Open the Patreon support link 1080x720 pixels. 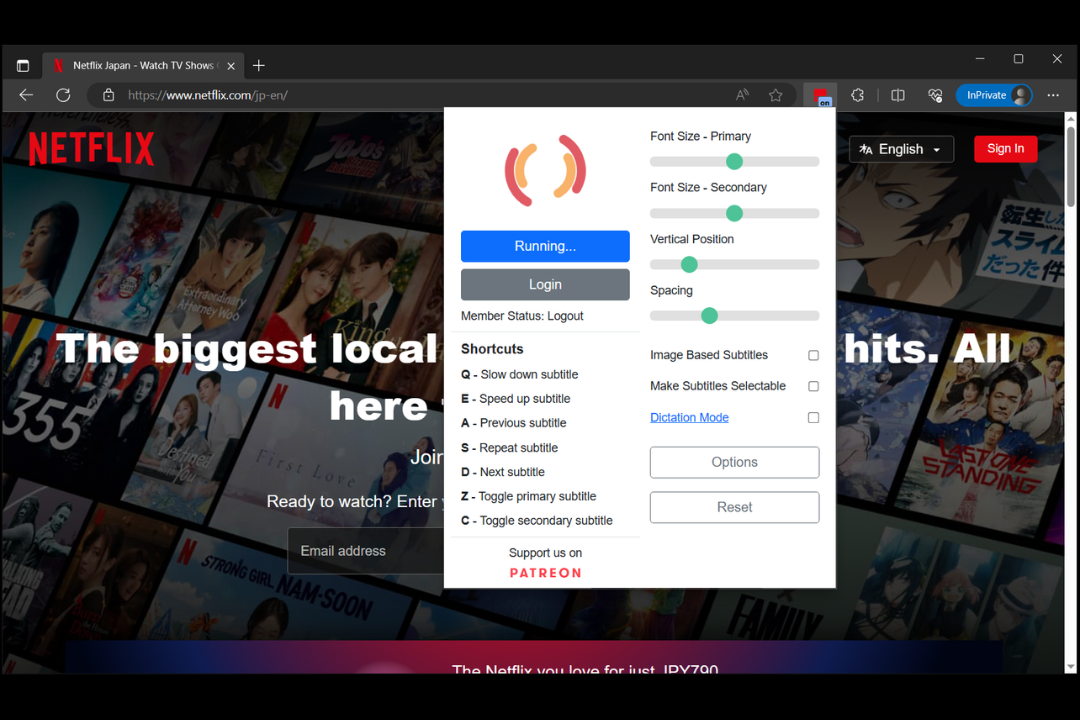(546, 573)
